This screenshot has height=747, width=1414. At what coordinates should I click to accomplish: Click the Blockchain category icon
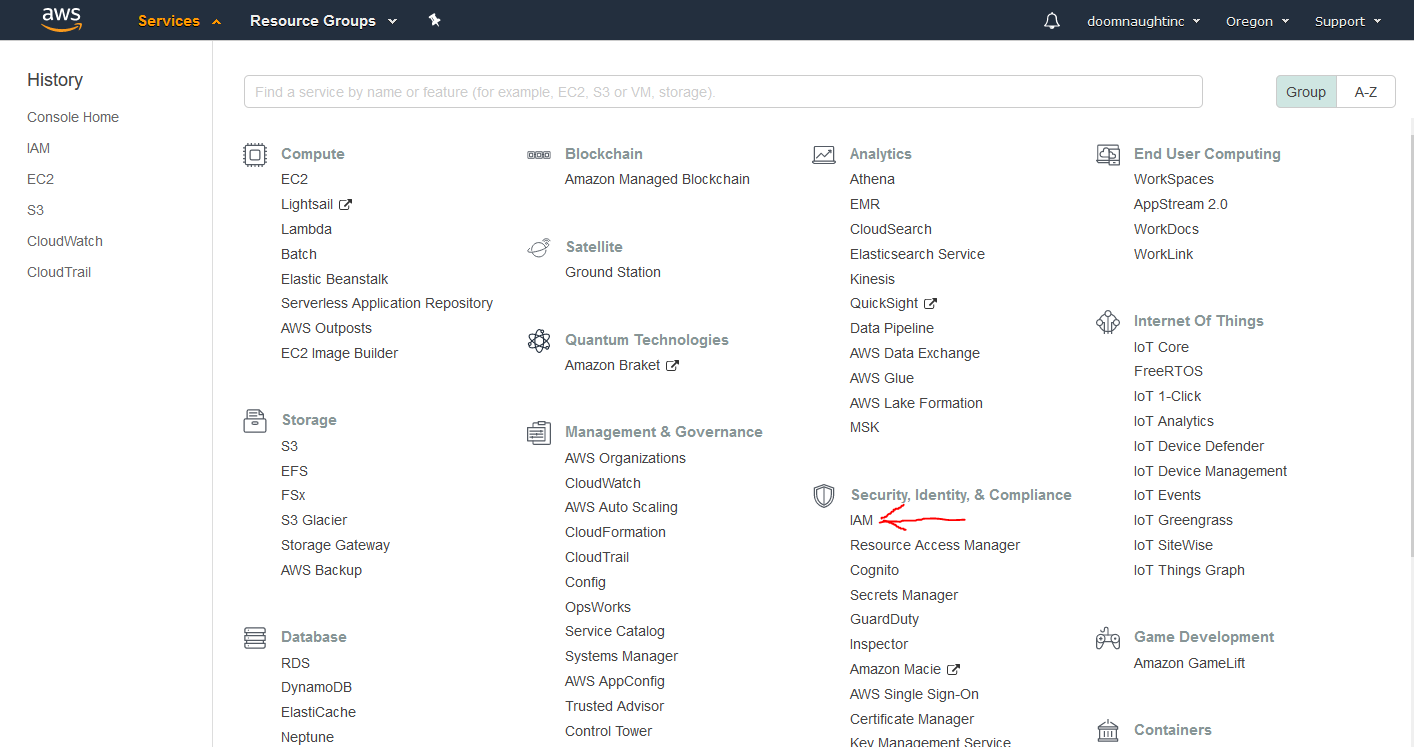(x=539, y=154)
